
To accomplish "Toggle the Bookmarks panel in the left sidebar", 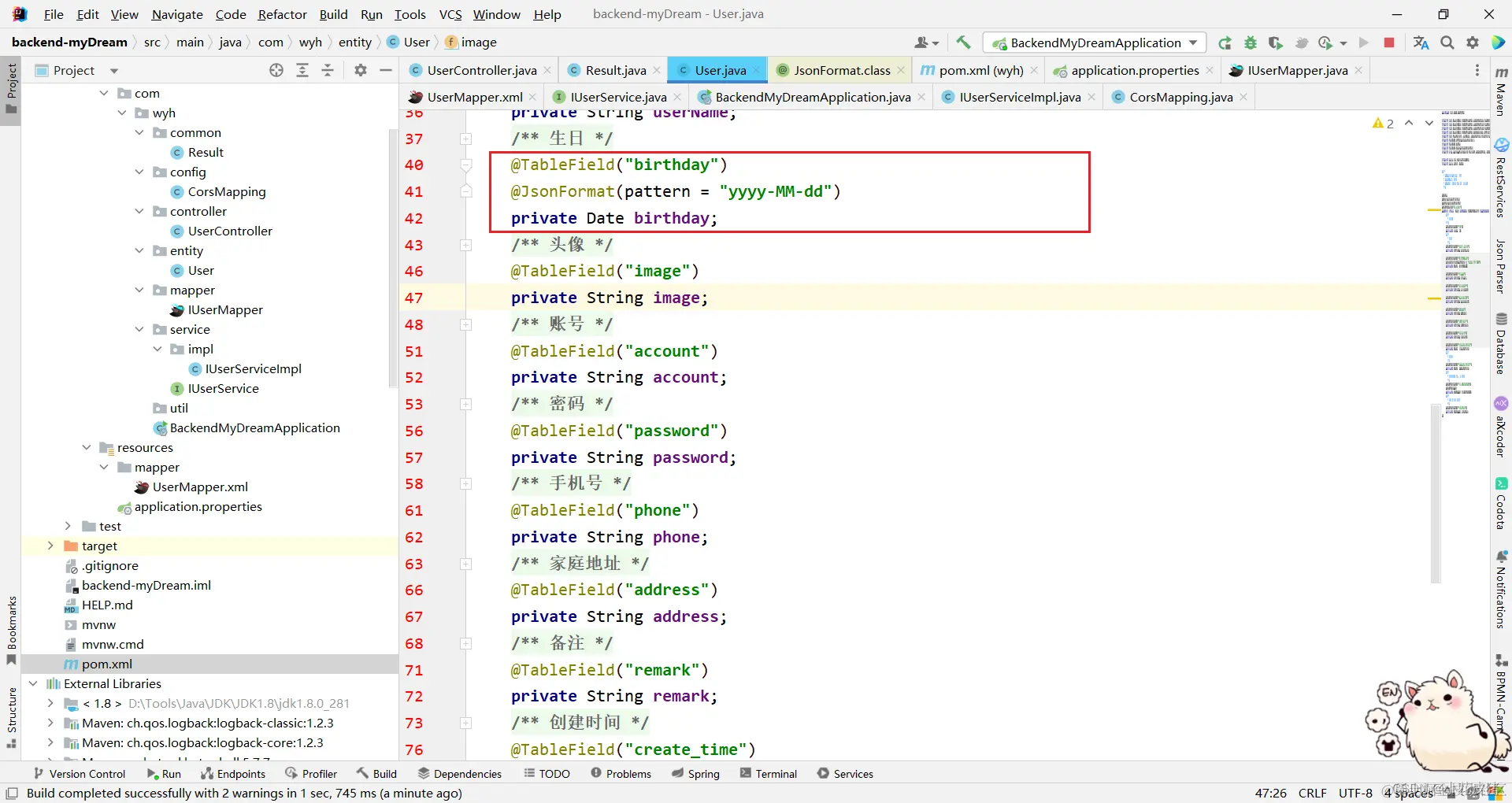I will point(11,630).
